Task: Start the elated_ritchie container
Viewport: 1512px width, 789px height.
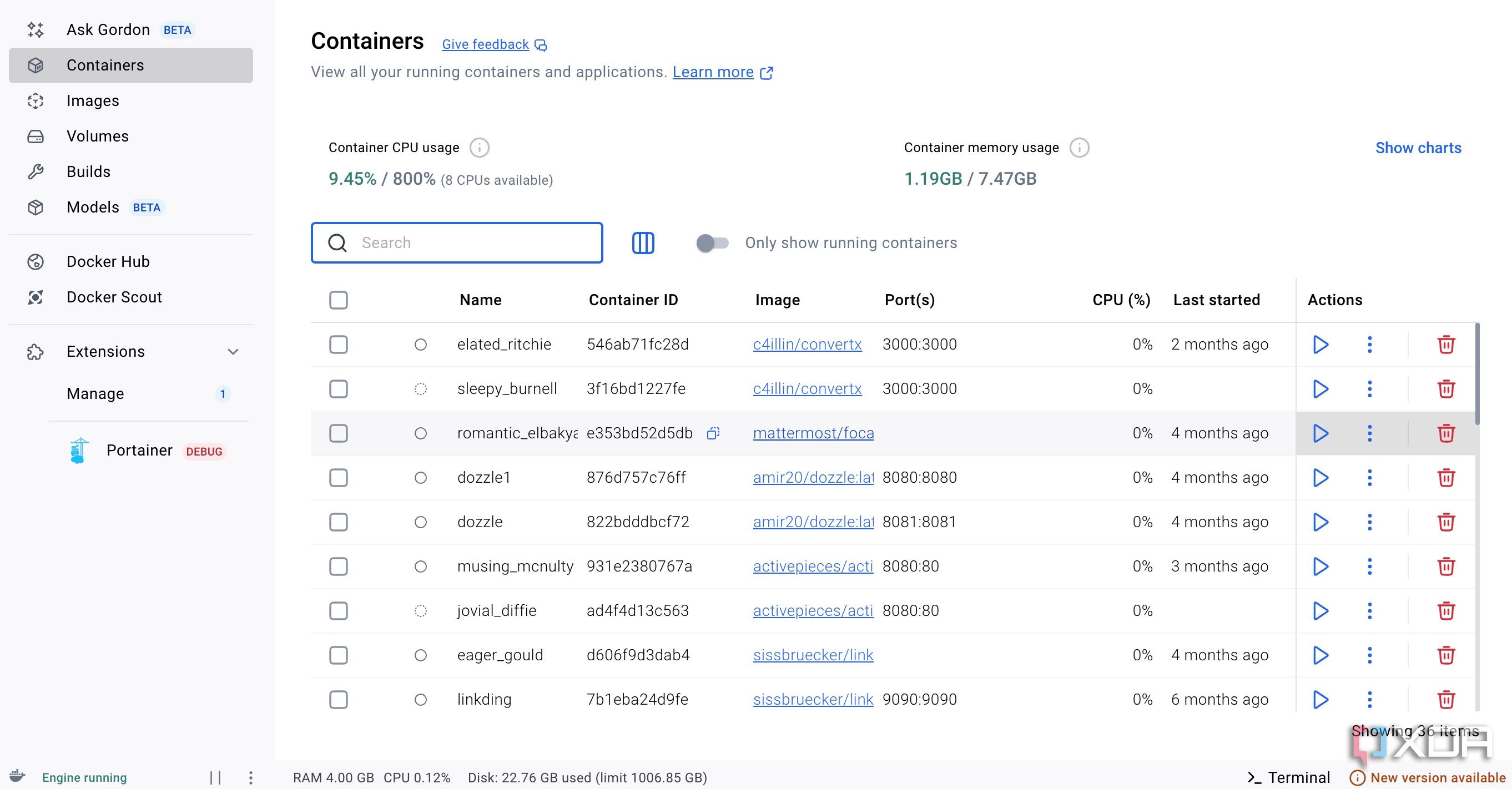Action: [x=1320, y=345]
